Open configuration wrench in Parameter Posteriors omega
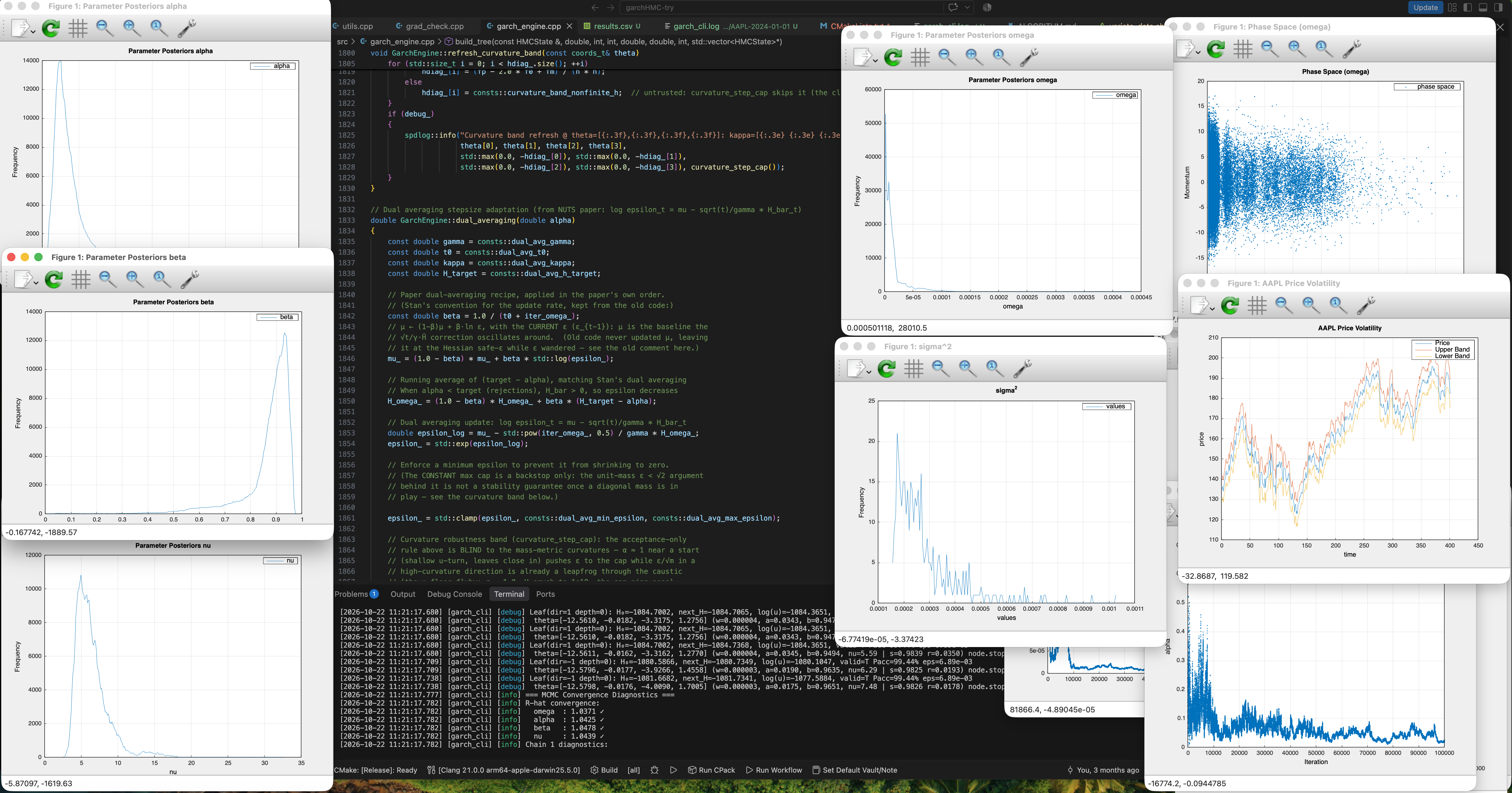1512x793 pixels. coord(1028,57)
